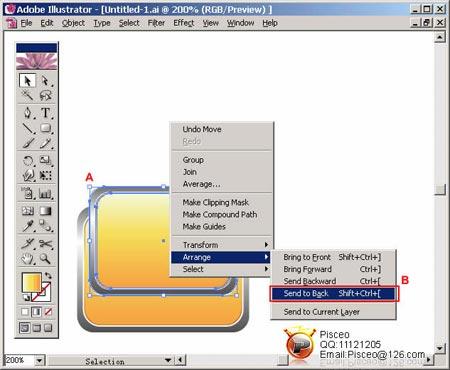Image resolution: width=450 pixels, height=370 pixels.
Task: Set paint to None button
Action: point(48,312)
